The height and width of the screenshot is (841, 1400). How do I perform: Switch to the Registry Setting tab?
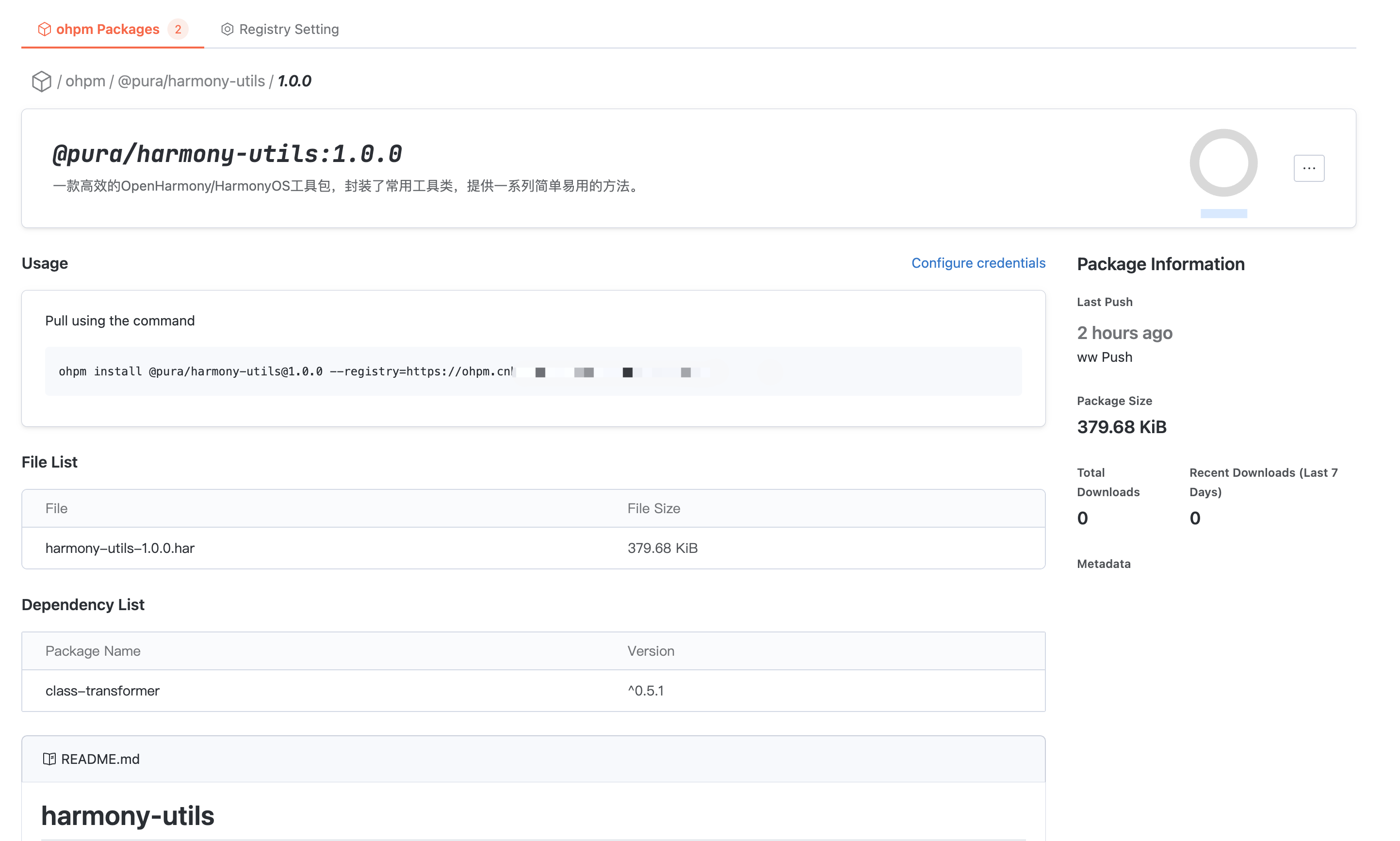click(289, 29)
